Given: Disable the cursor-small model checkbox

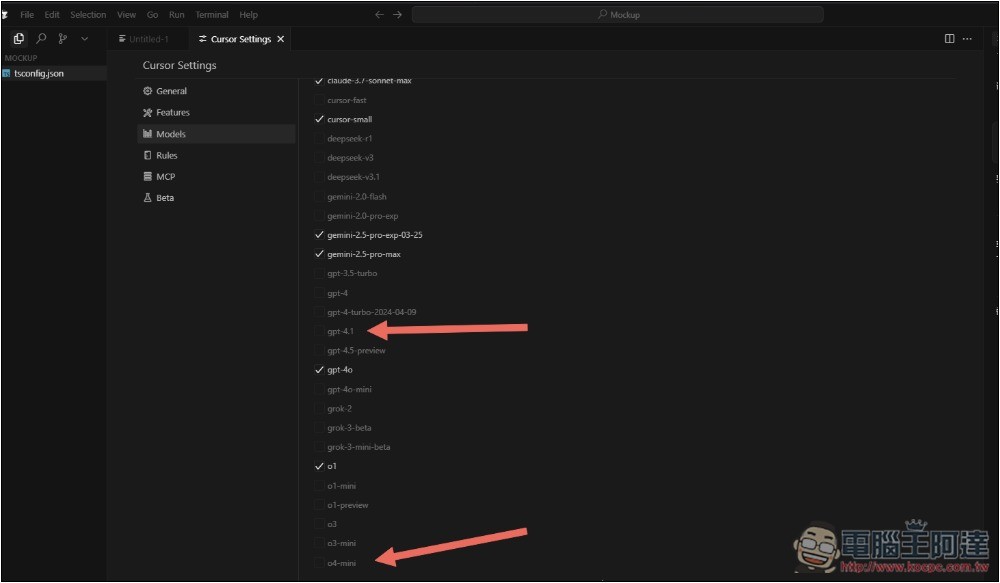Looking at the screenshot, I should click(319, 119).
